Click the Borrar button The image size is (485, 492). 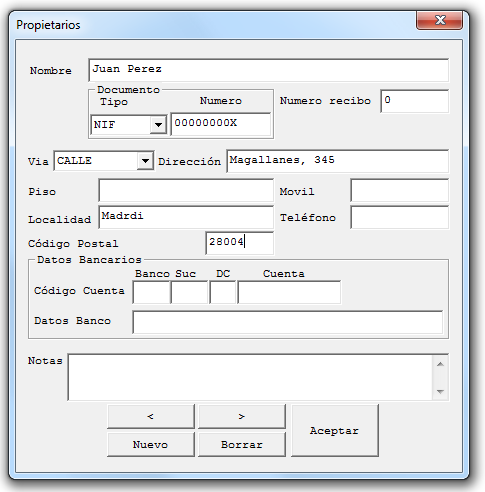coord(242,444)
